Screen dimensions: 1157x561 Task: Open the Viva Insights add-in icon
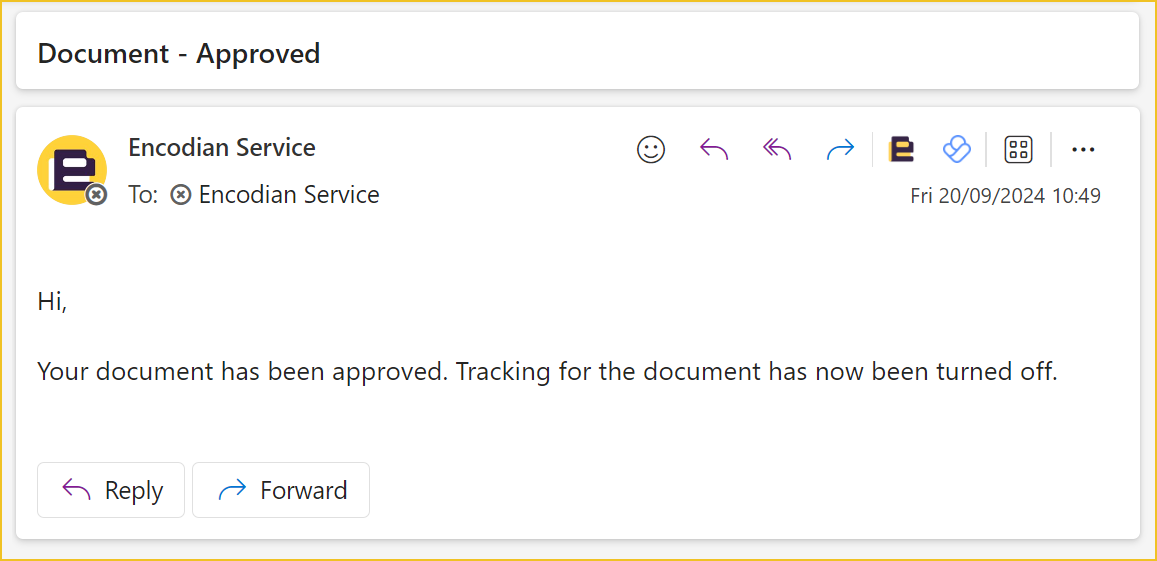click(957, 150)
